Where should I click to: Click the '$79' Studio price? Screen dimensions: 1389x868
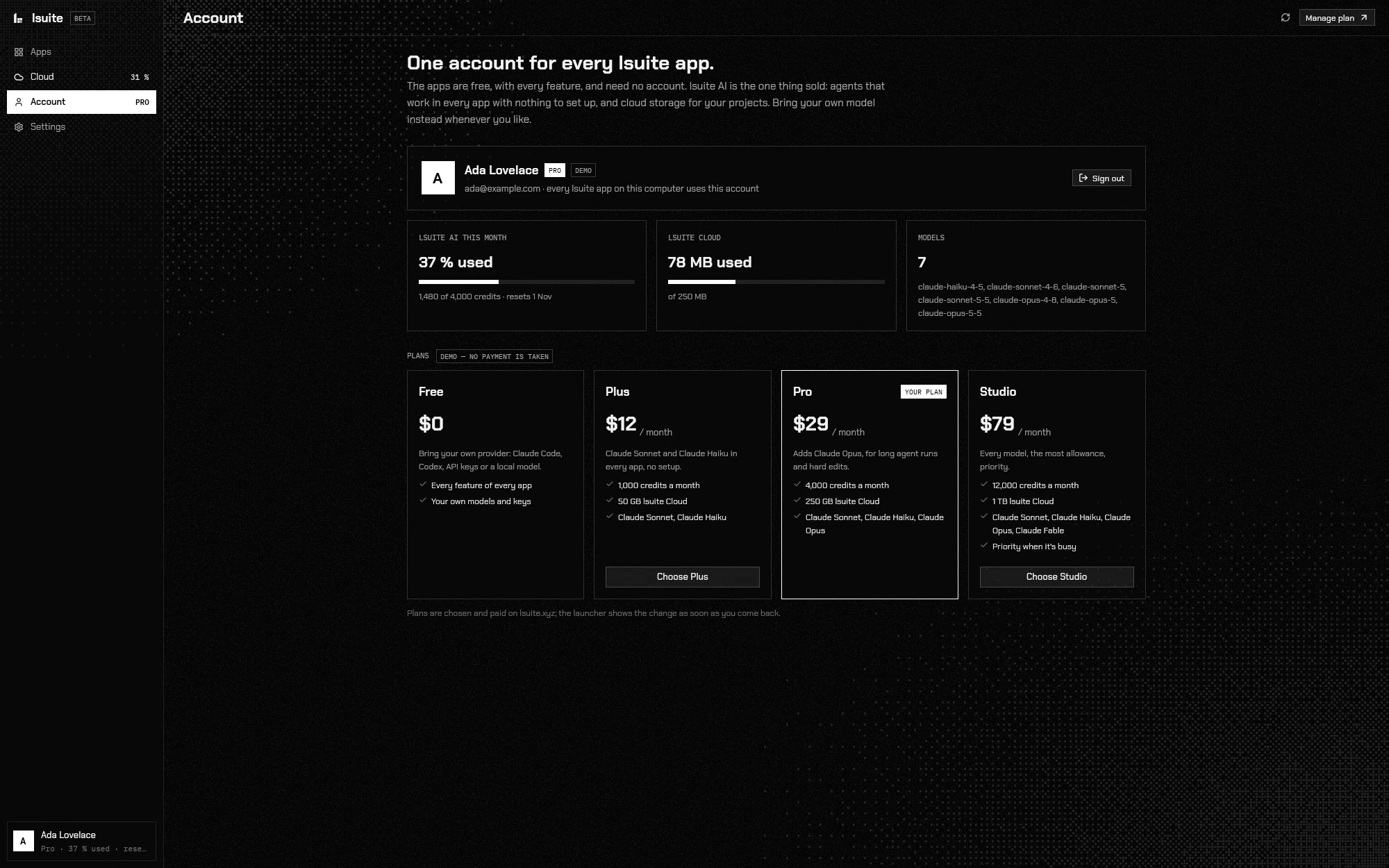pyautogui.click(x=997, y=424)
